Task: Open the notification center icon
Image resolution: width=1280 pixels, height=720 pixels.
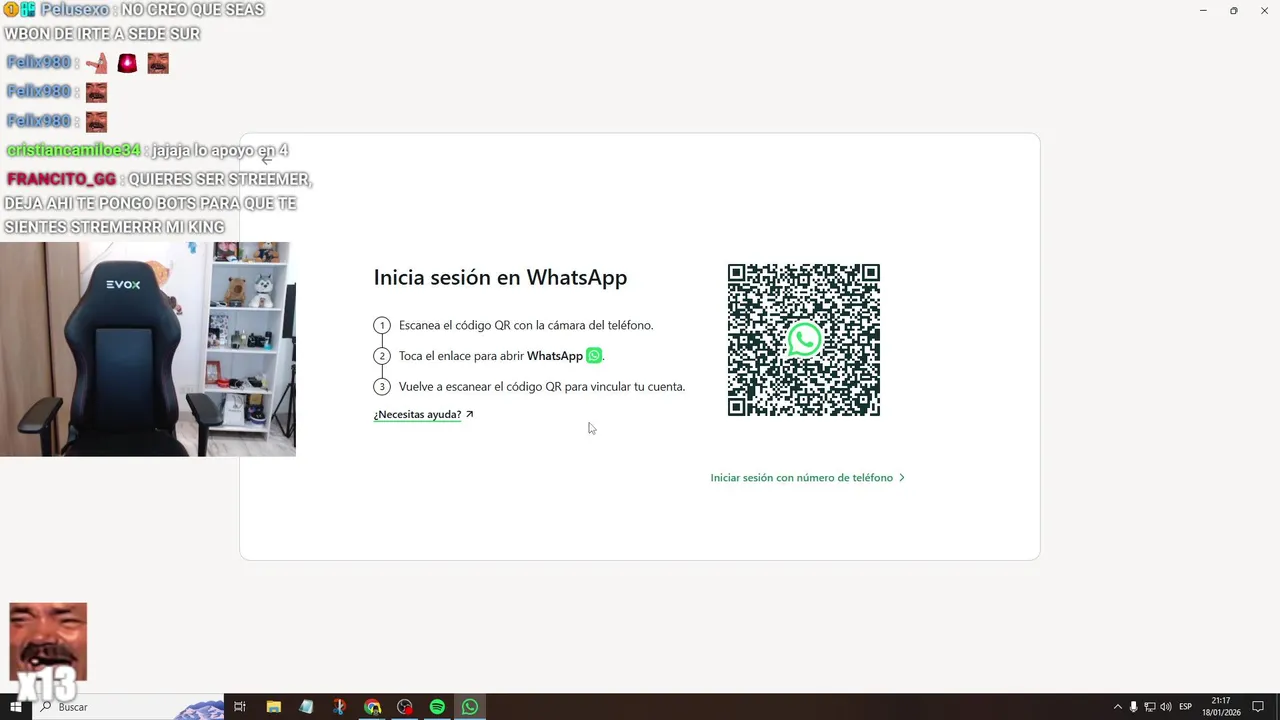Action: click(1258, 707)
